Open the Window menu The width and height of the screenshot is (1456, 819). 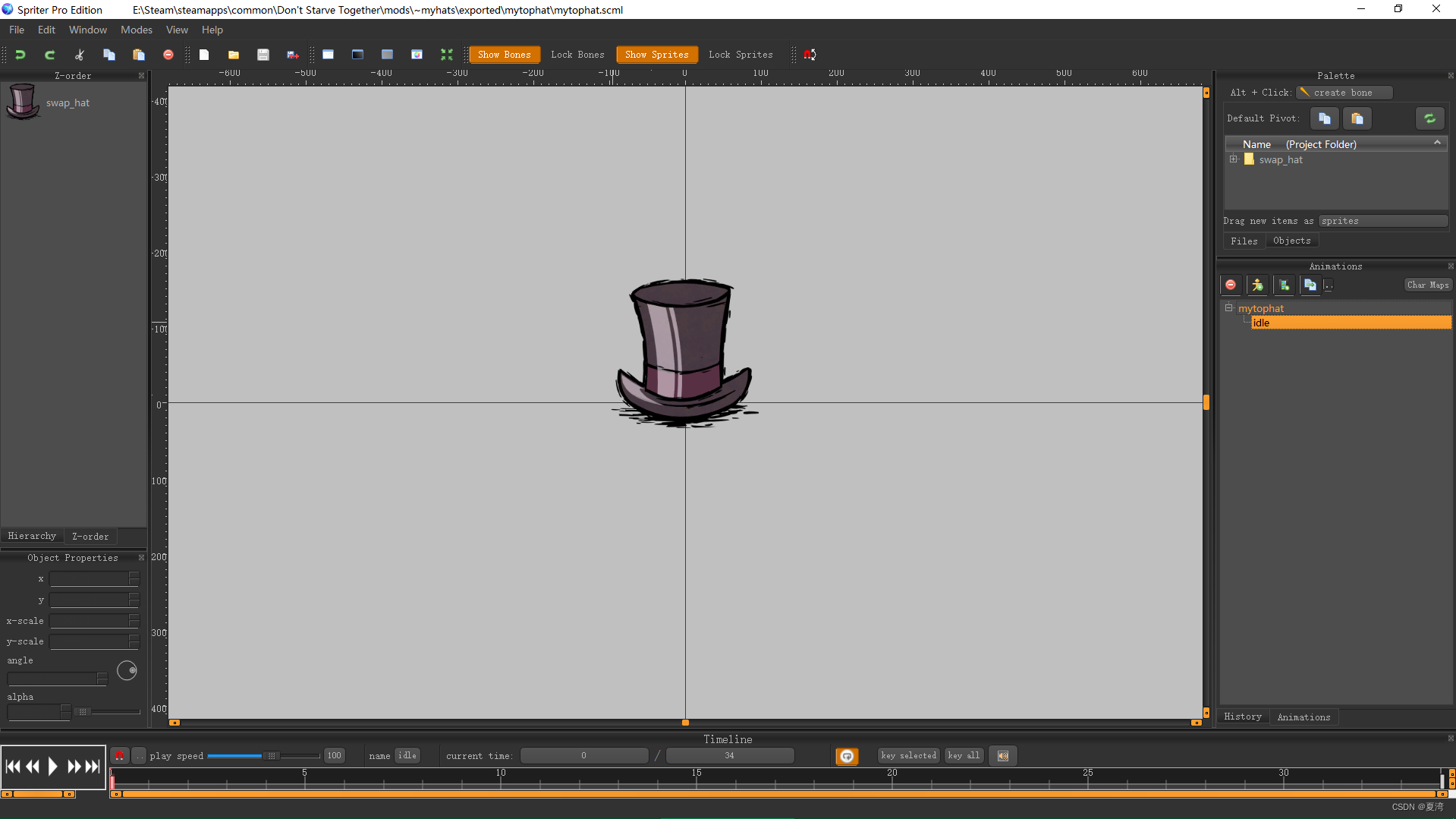(88, 30)
